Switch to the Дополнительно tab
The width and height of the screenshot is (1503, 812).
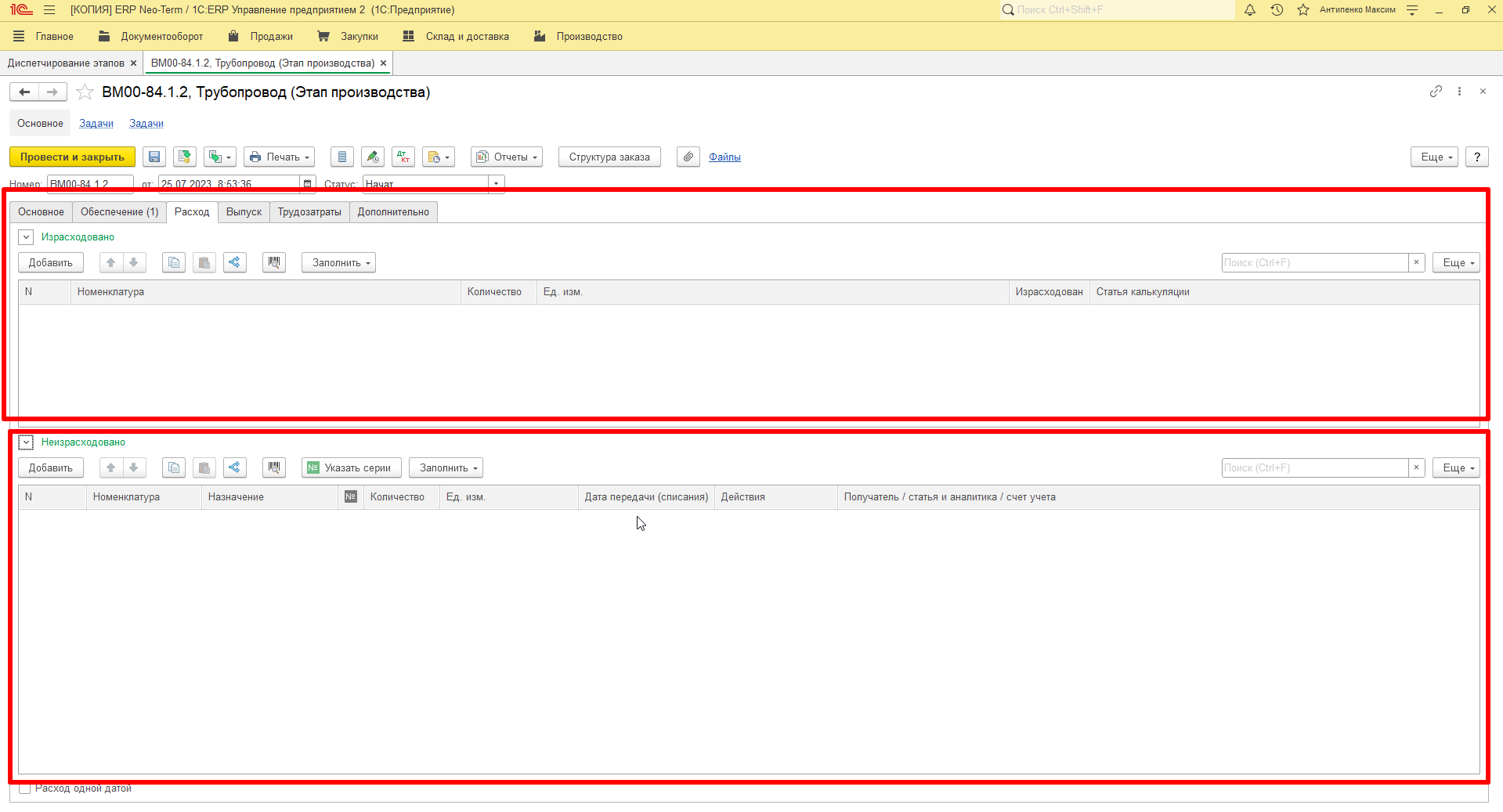(x=393, y=212)
